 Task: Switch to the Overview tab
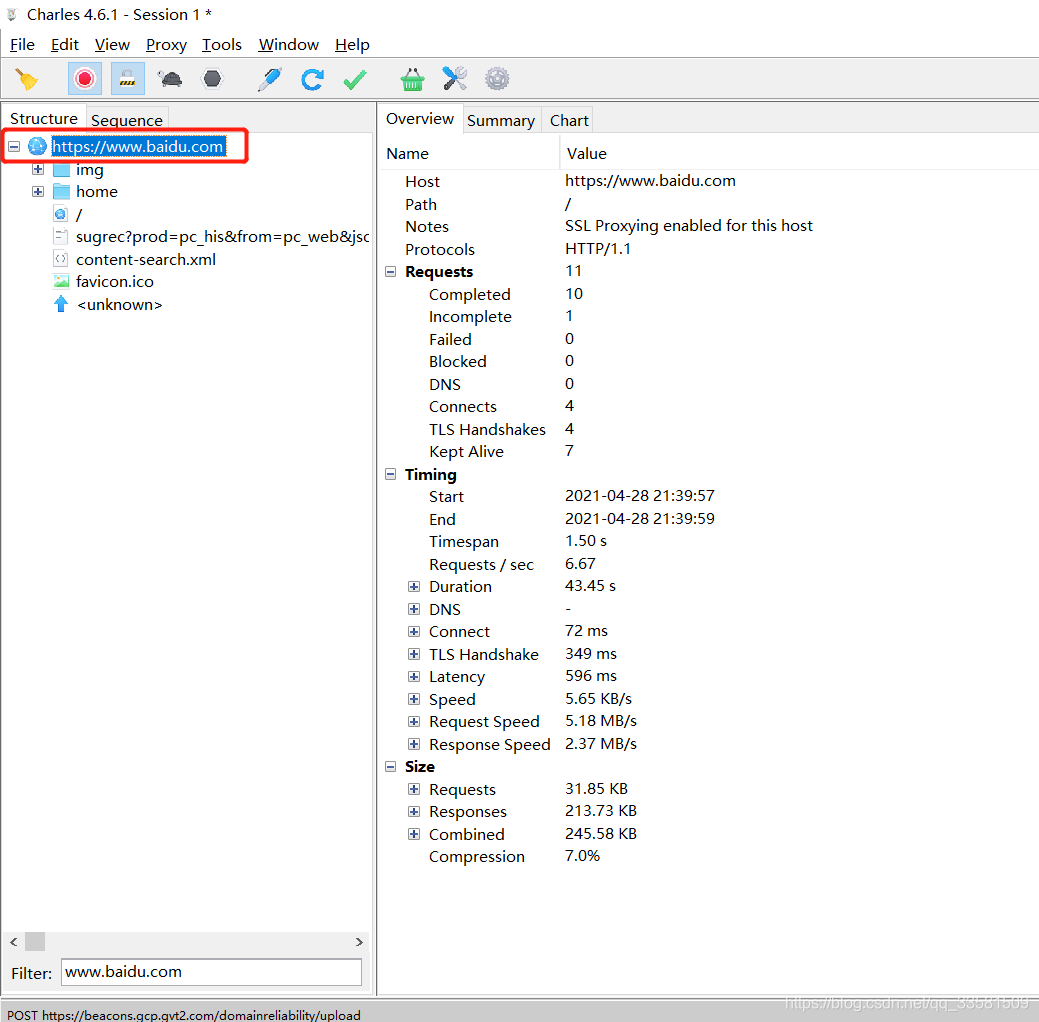(x=420, y=119)
